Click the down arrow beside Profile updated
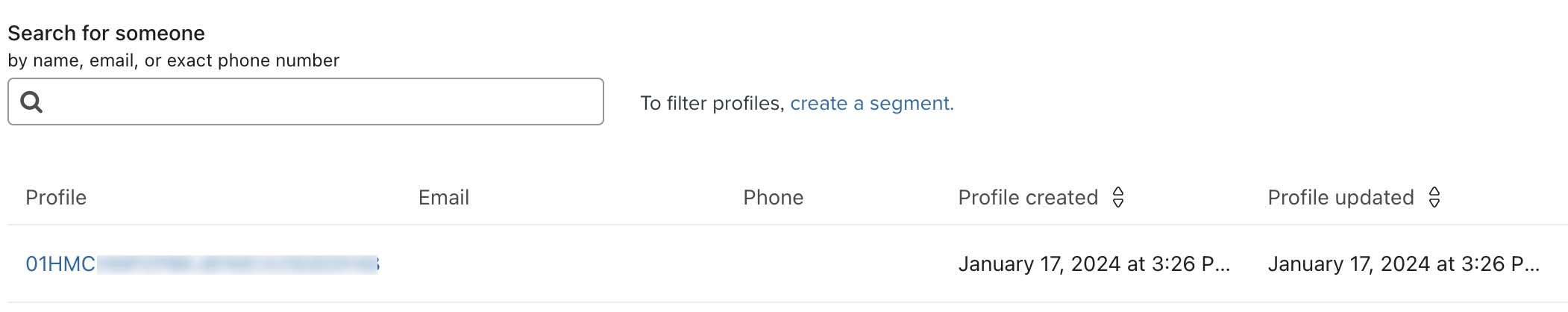The height and width of the screenshot is (312, 1568). click(1434, 203)
